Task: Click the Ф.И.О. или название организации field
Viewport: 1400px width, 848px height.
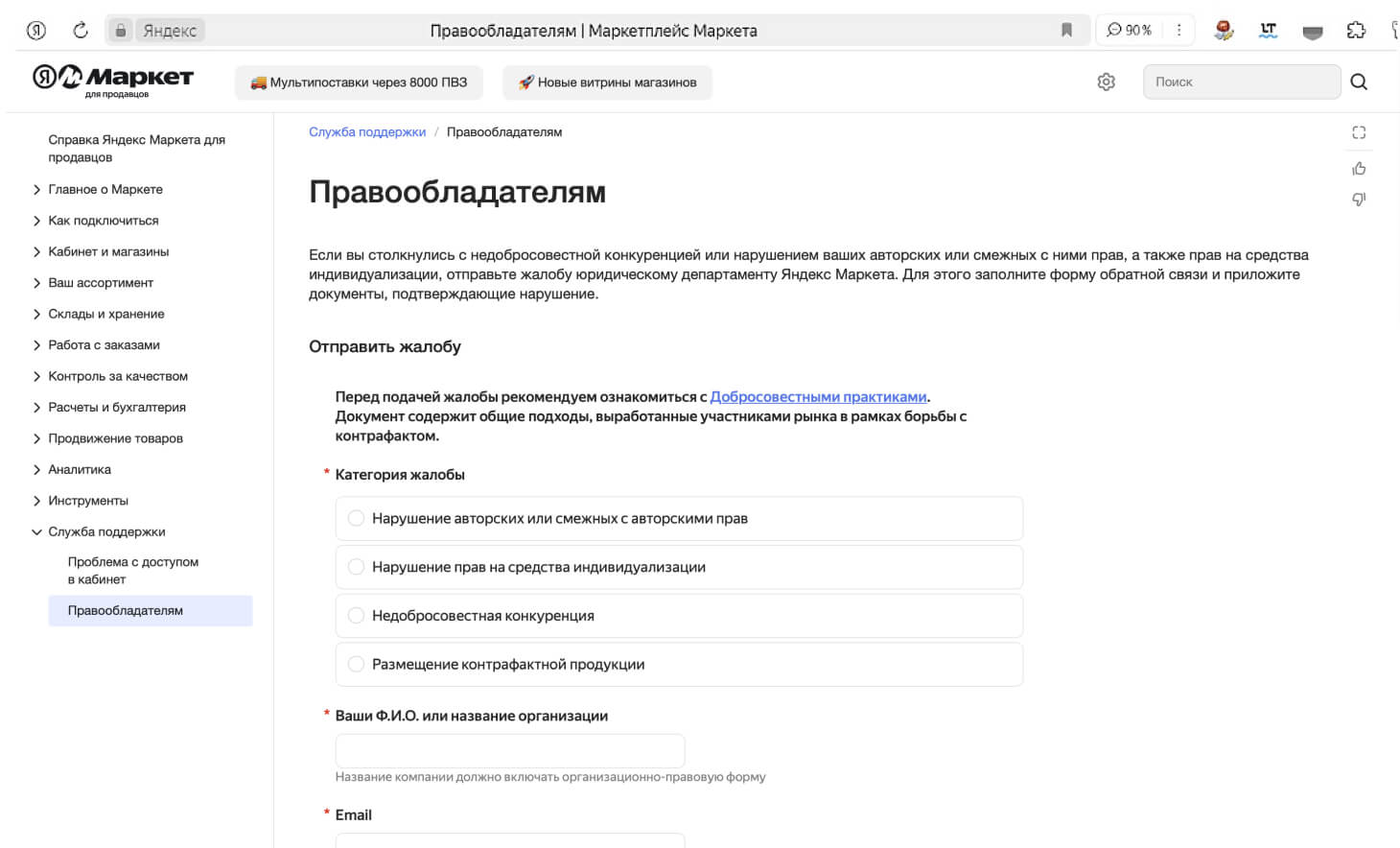Action: tap(510, 751)
